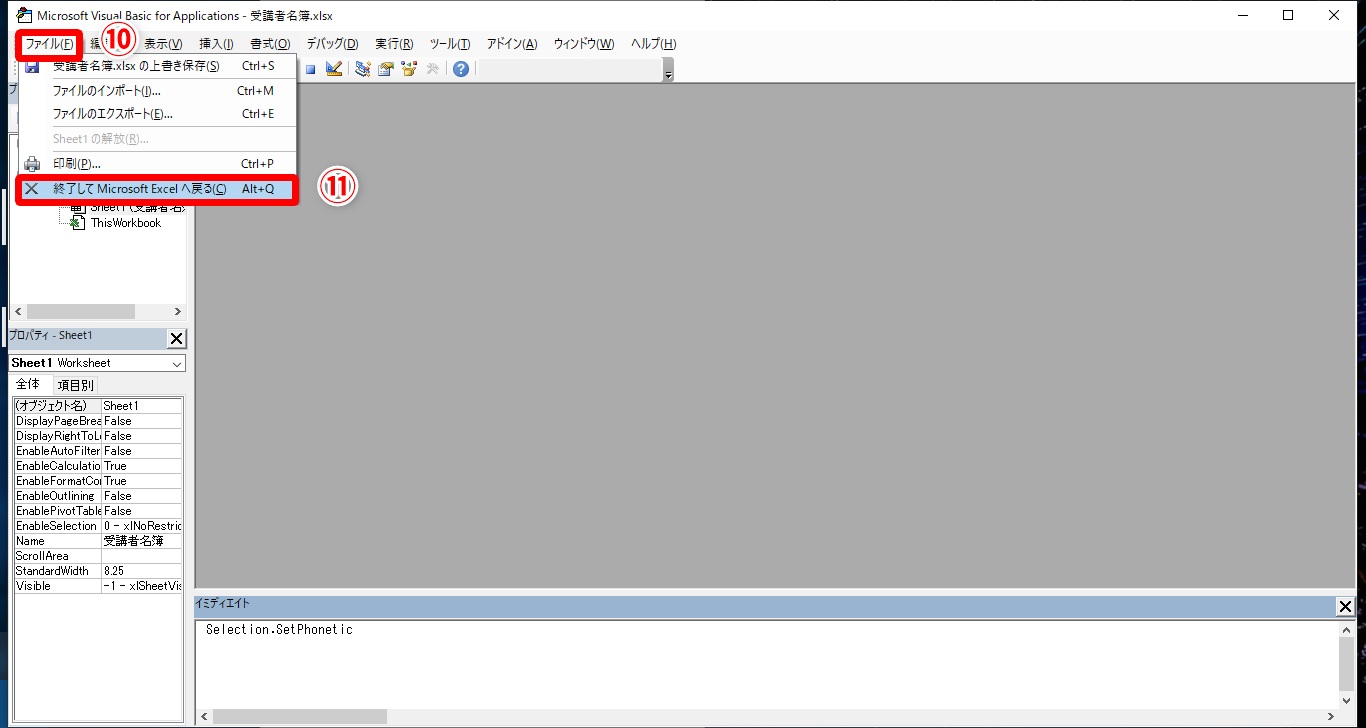Screen dimensions: 1366x728
Task: Open the 挿入(I) menu
Action: point(216,44)
